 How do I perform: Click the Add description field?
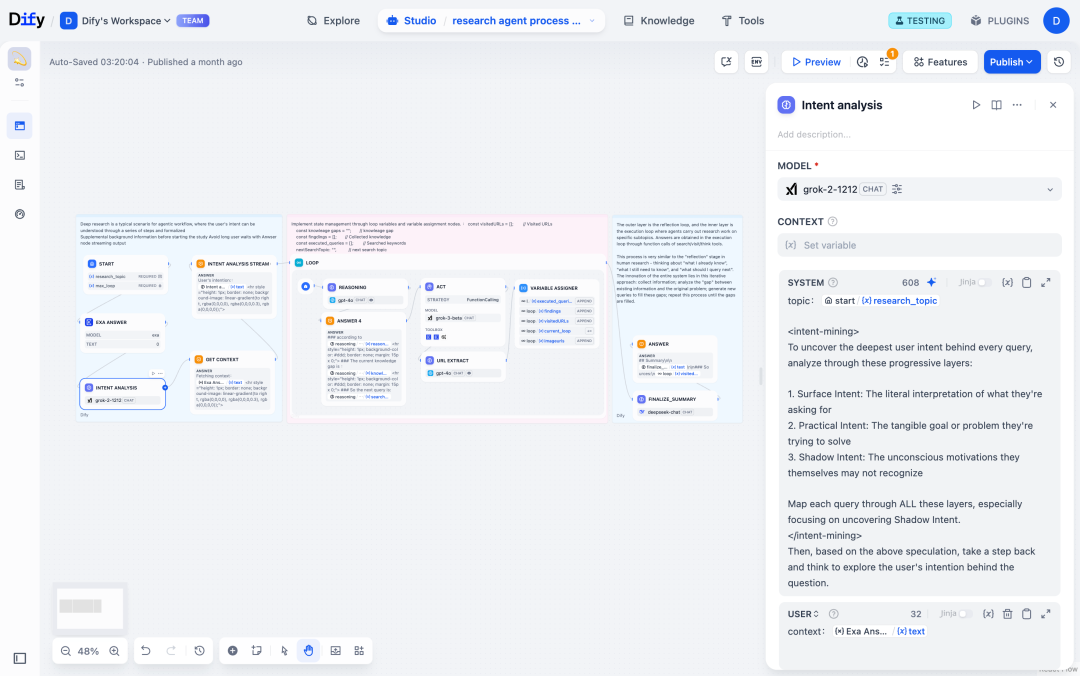tap(919, 134)
